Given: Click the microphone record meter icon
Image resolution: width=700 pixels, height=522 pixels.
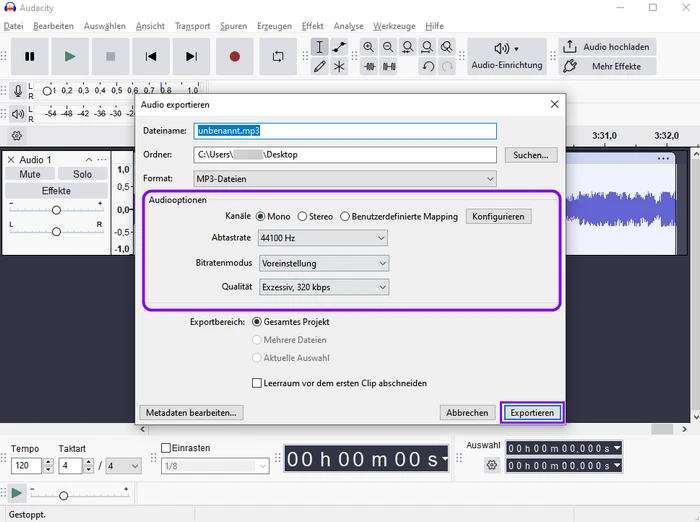Looking at the screenshot, I should 18,91.
